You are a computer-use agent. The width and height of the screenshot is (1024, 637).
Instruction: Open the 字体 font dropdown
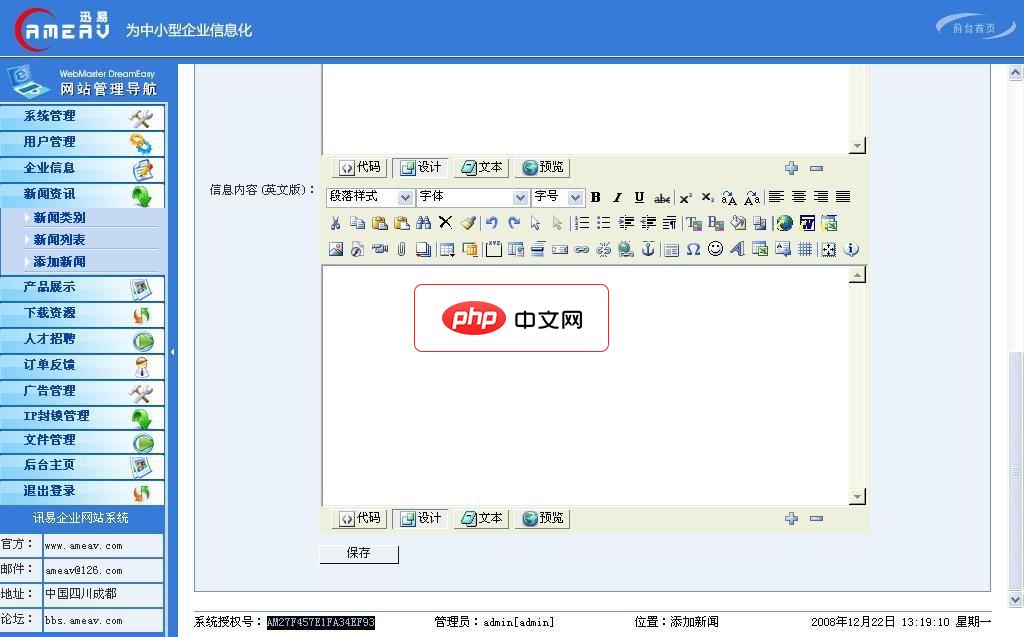(x=472, y=197)
